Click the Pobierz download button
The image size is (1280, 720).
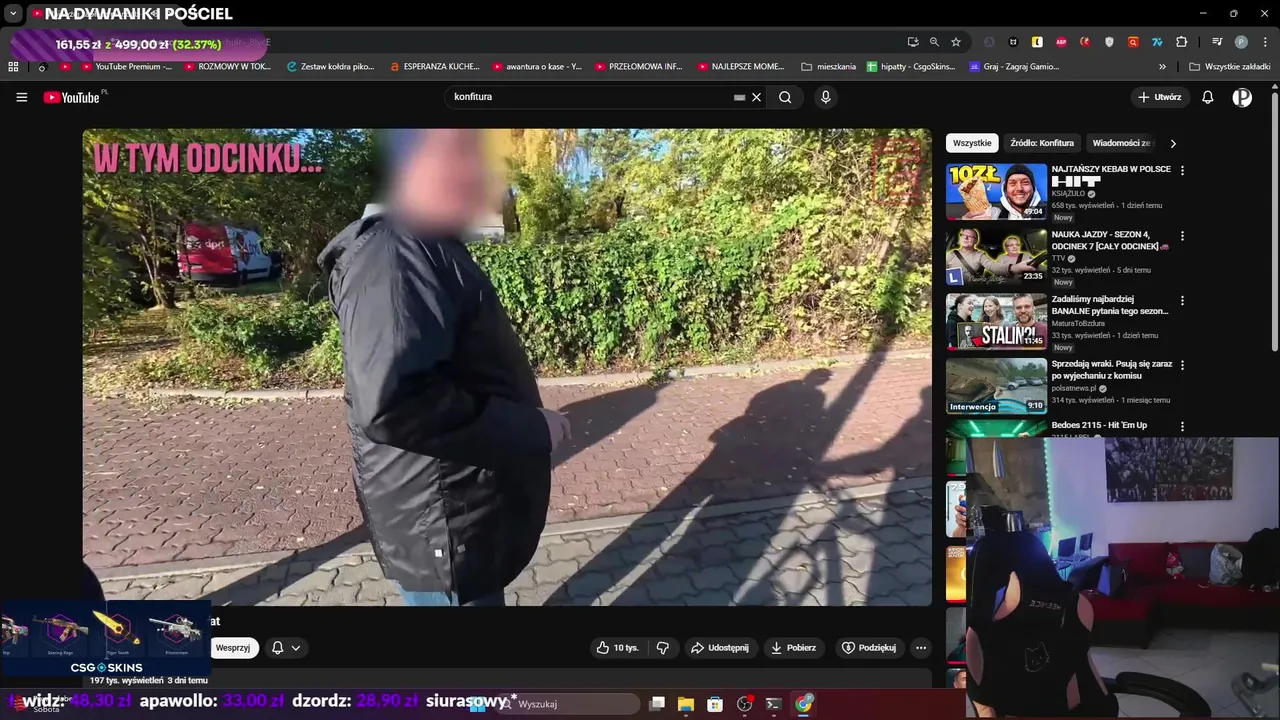point(793,648)
